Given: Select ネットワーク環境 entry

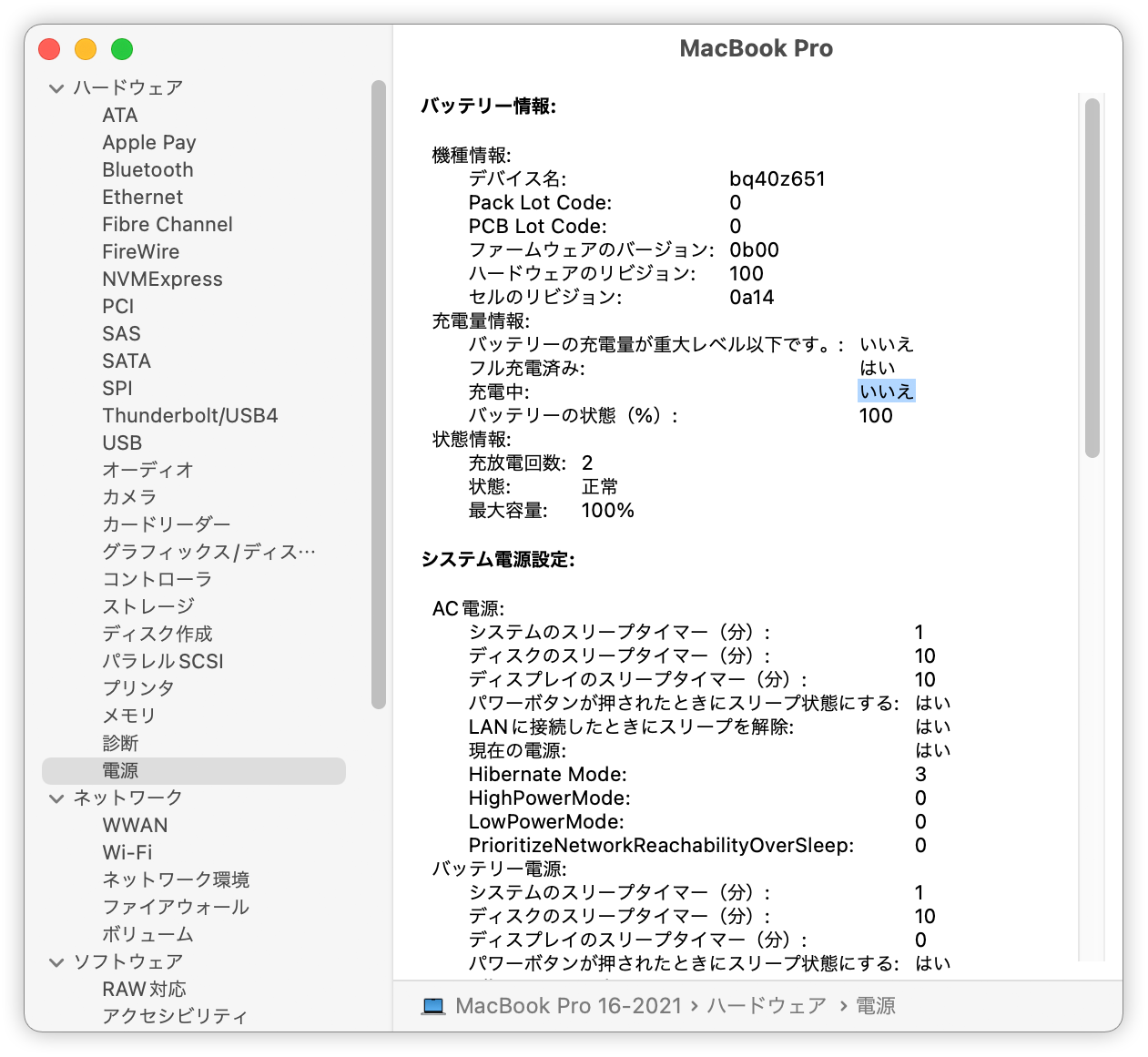Looking at the screenshot, I should (x=176, y=880).
